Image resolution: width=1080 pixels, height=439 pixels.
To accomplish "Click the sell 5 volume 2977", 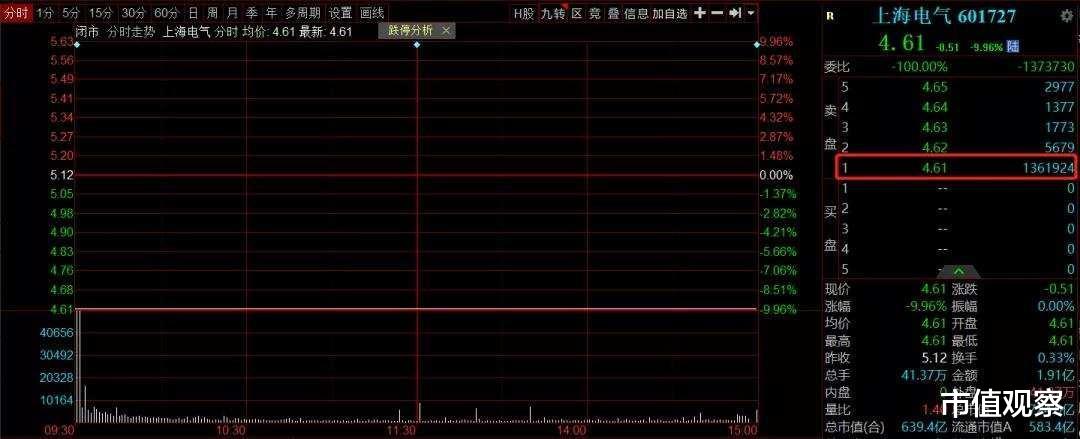I will coord(1059,87).
